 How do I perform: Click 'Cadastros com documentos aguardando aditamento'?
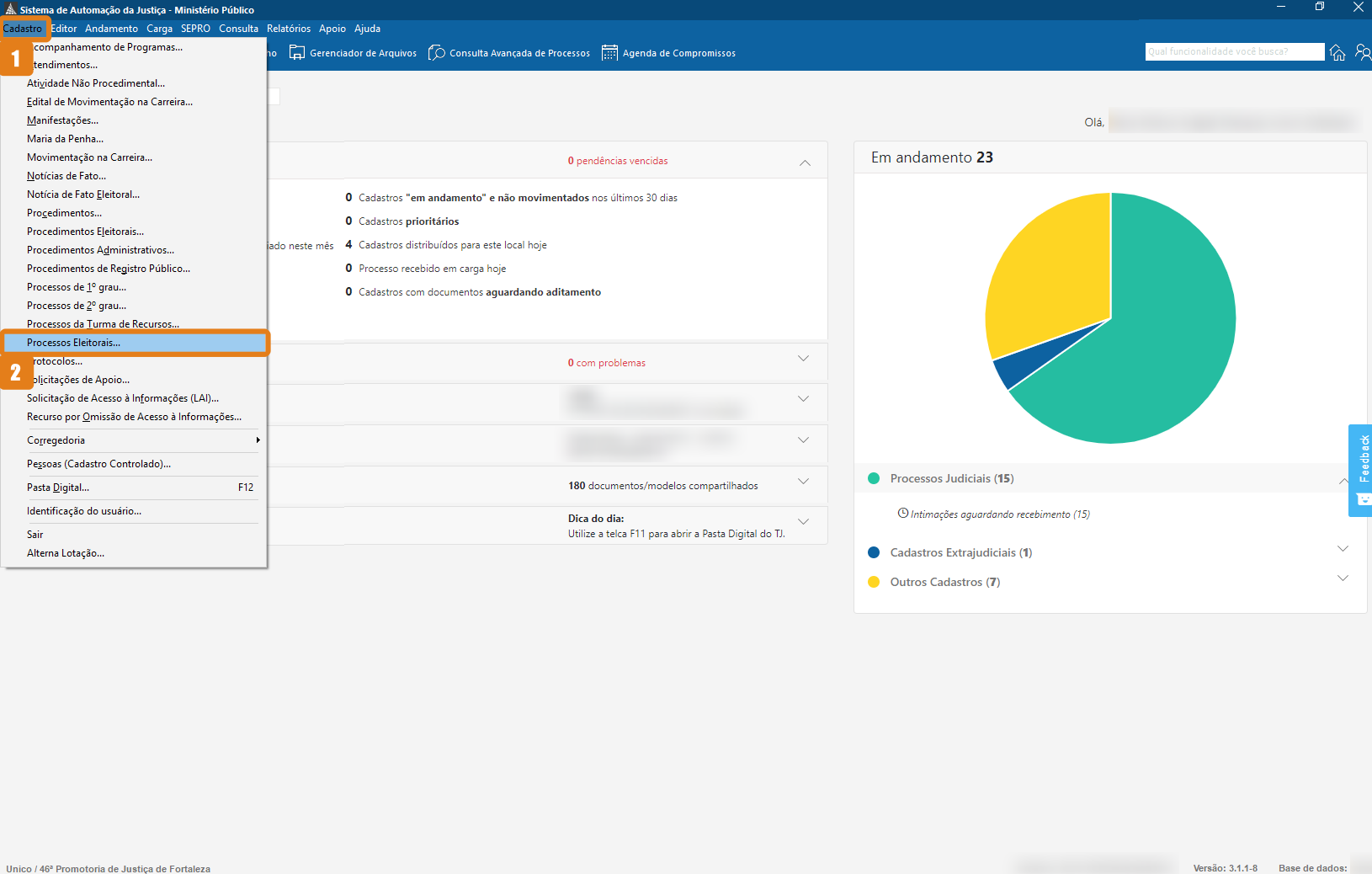pyautogui.click(x=480, y=292)
